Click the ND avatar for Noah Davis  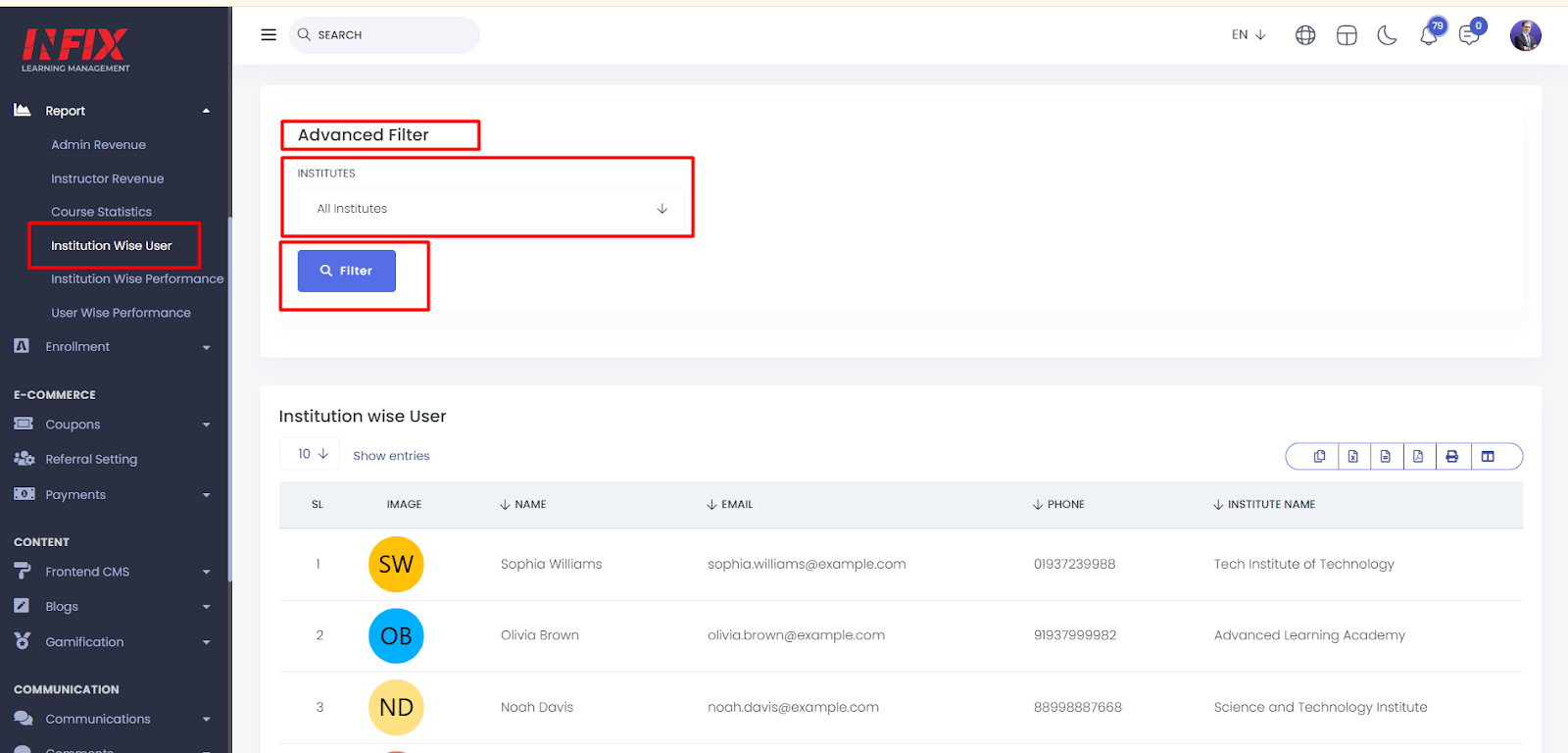[396, 707]
